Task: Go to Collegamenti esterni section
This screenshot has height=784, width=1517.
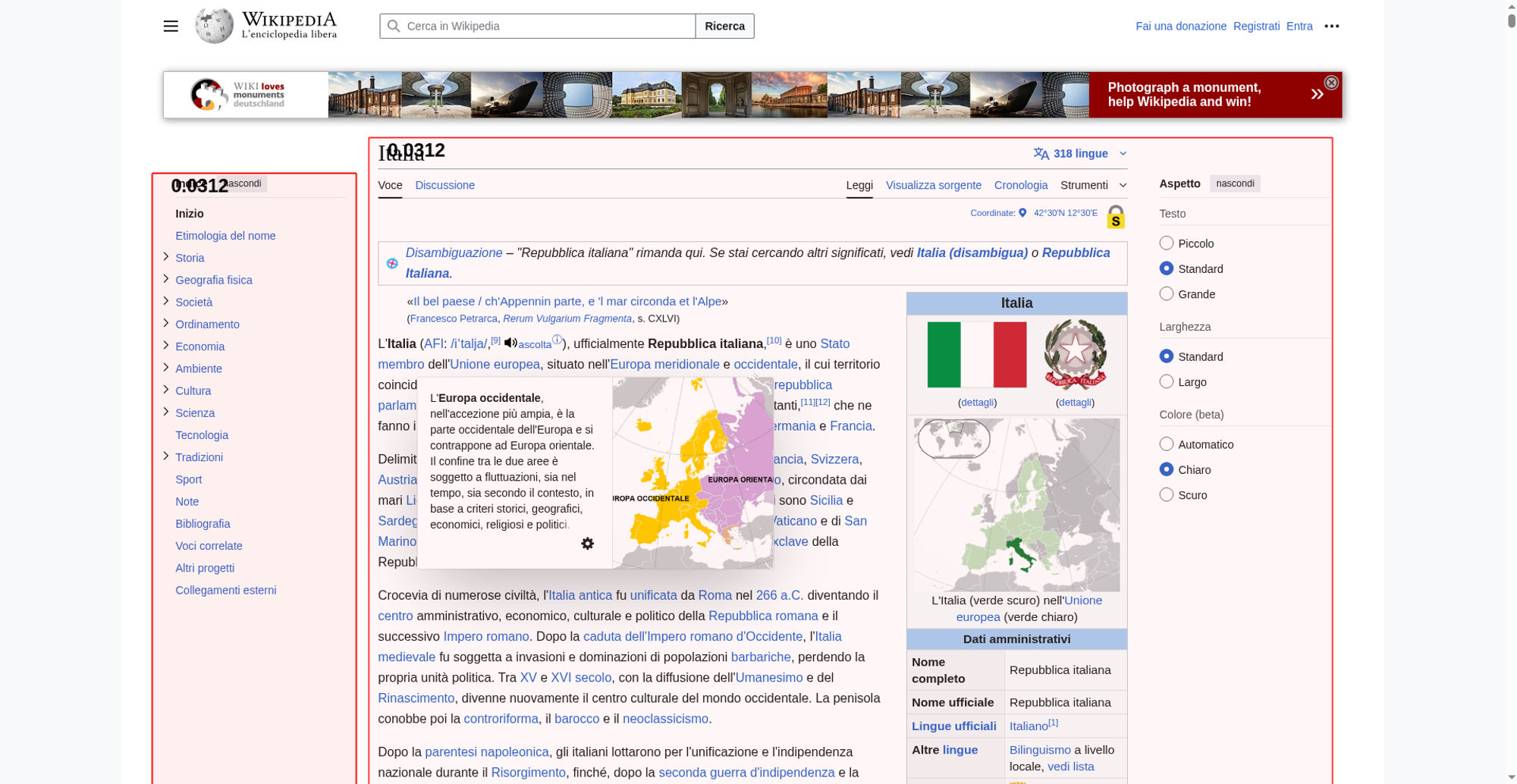Action: [x=225, y=590]
